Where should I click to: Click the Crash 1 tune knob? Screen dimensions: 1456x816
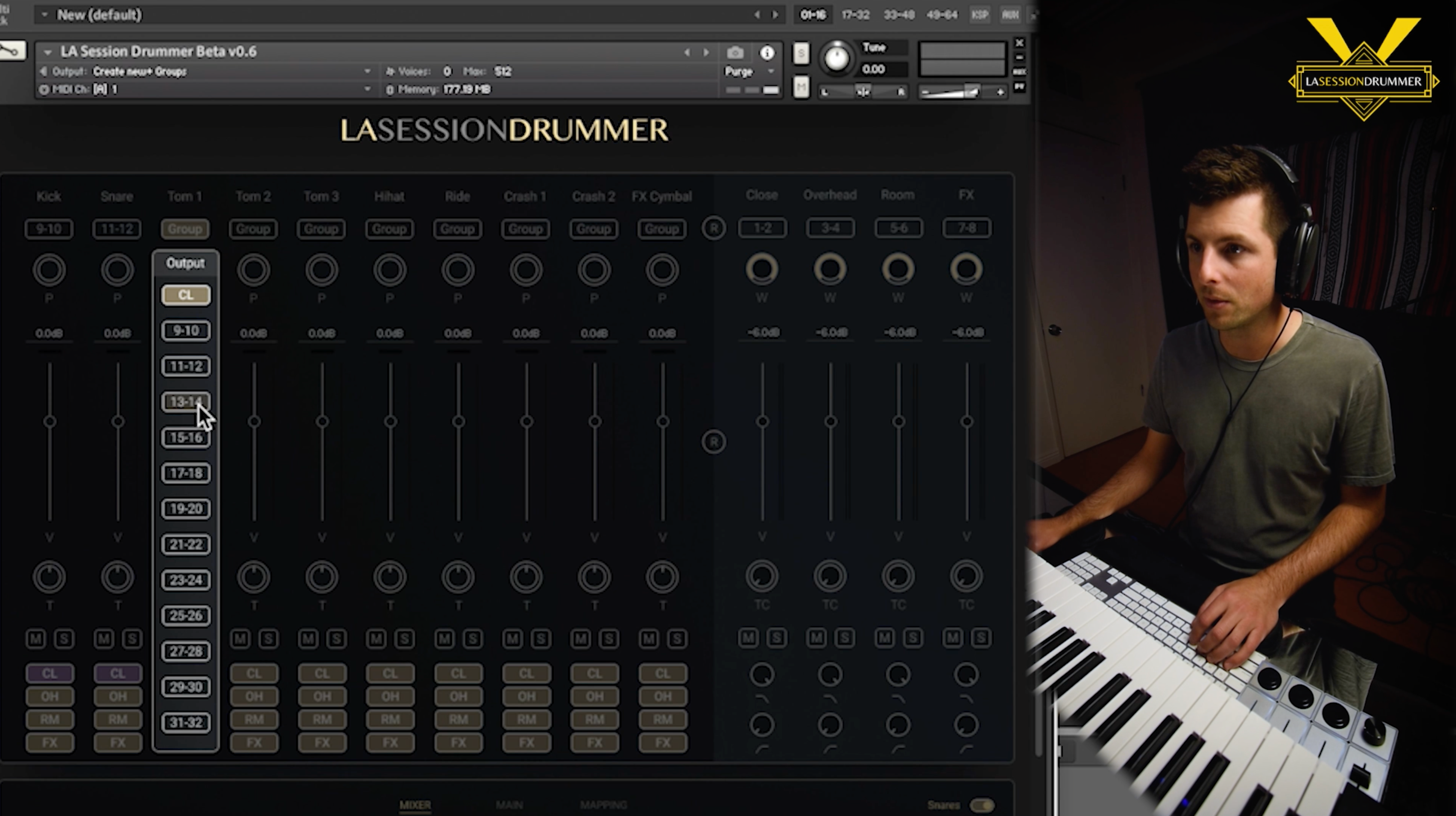pos(526,577)
